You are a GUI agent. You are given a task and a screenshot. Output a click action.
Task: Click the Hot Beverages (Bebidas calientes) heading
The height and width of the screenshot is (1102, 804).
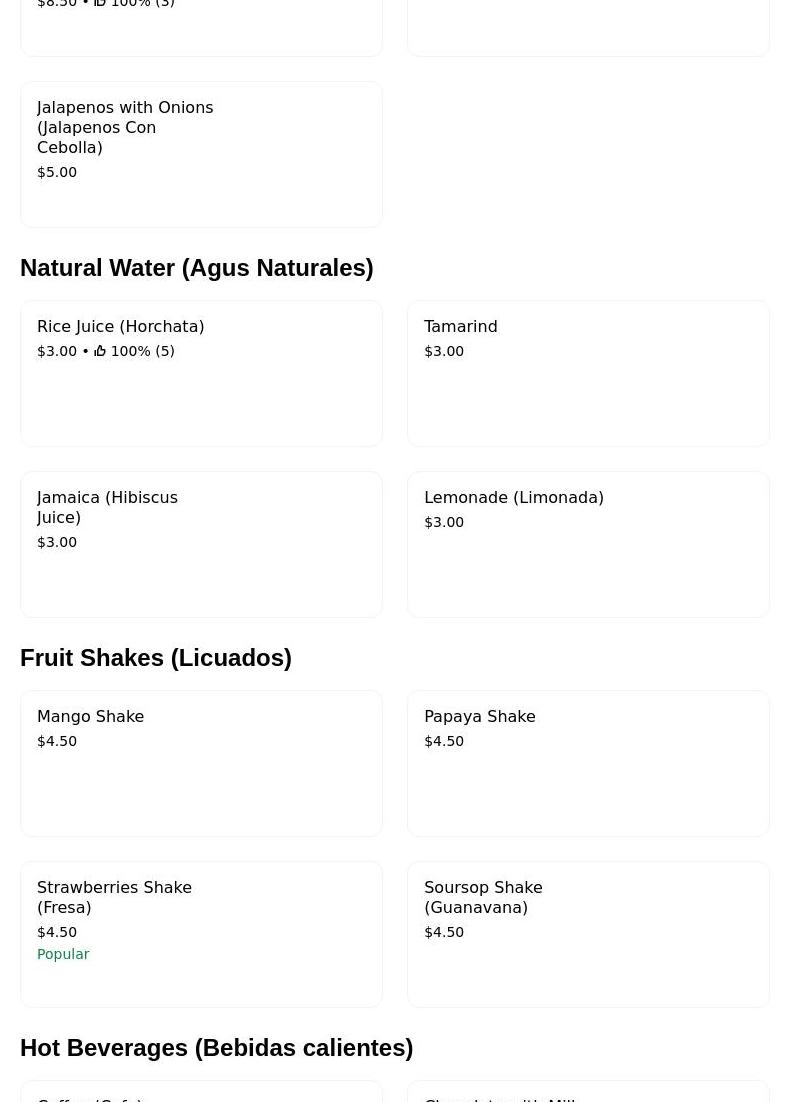click(216, 1048)
